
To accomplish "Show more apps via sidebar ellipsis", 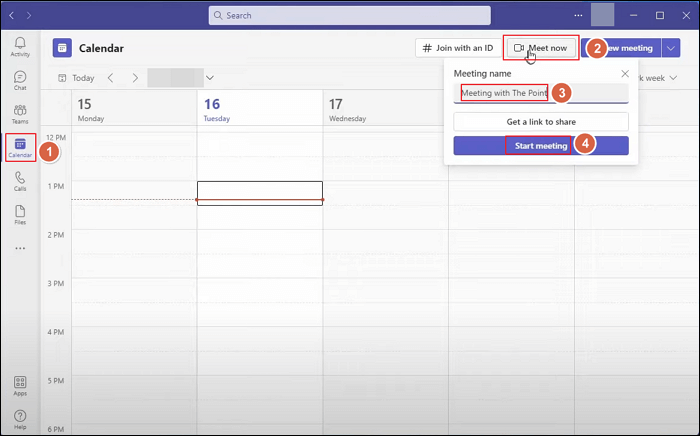I will (x=20, y=248).
